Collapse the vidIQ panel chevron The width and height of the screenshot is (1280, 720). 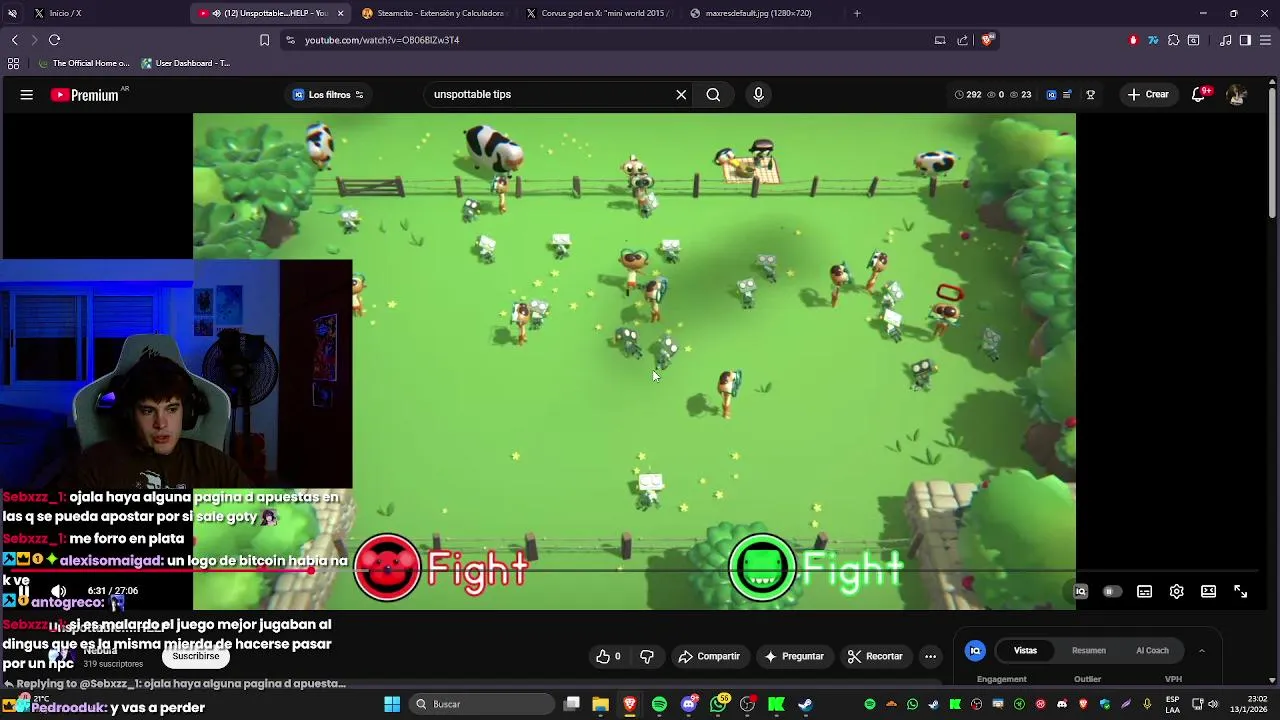click(1201, 651)
